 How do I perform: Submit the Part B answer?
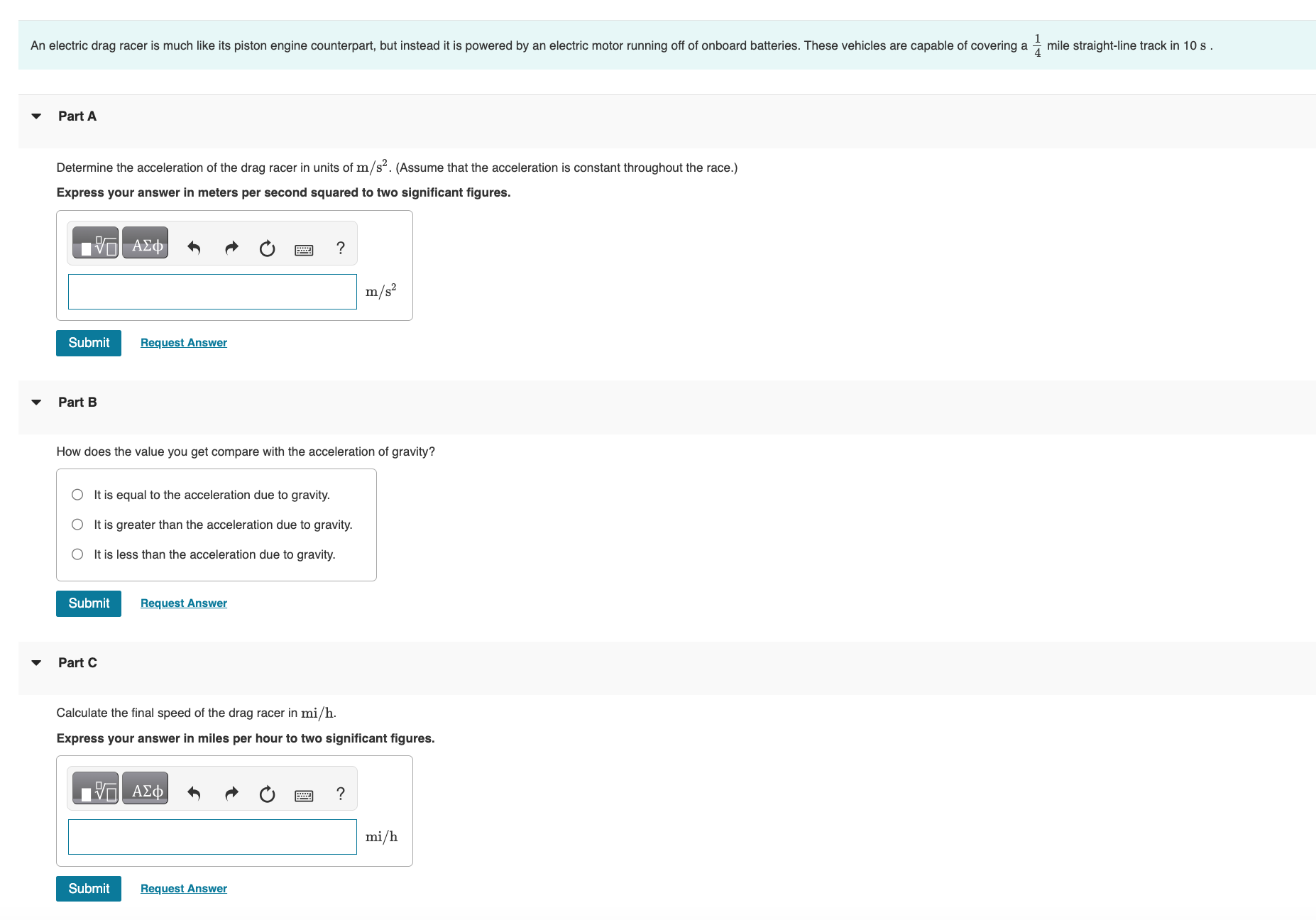[89, 603]
